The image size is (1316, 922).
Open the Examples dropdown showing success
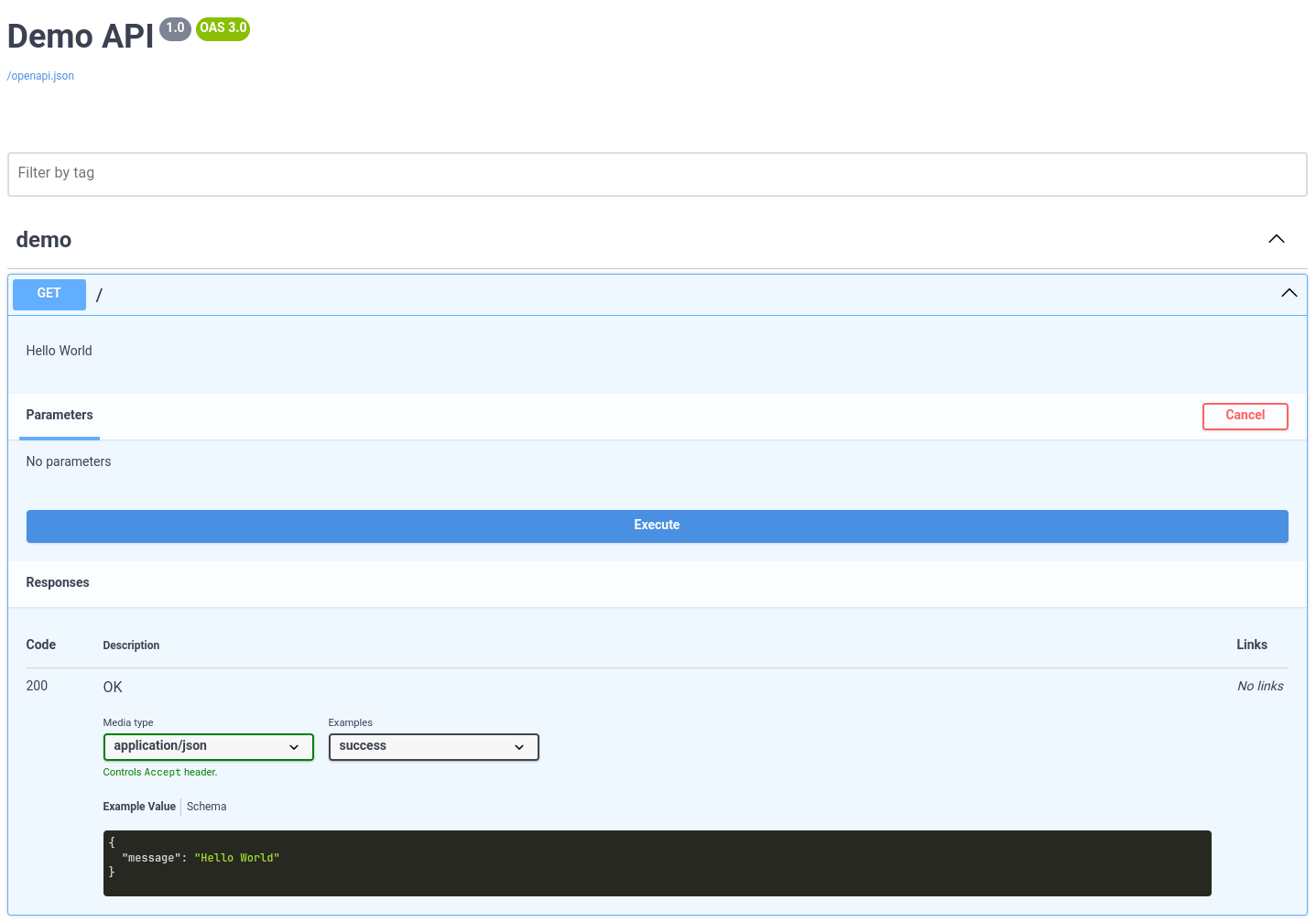(x=433, y=746)
